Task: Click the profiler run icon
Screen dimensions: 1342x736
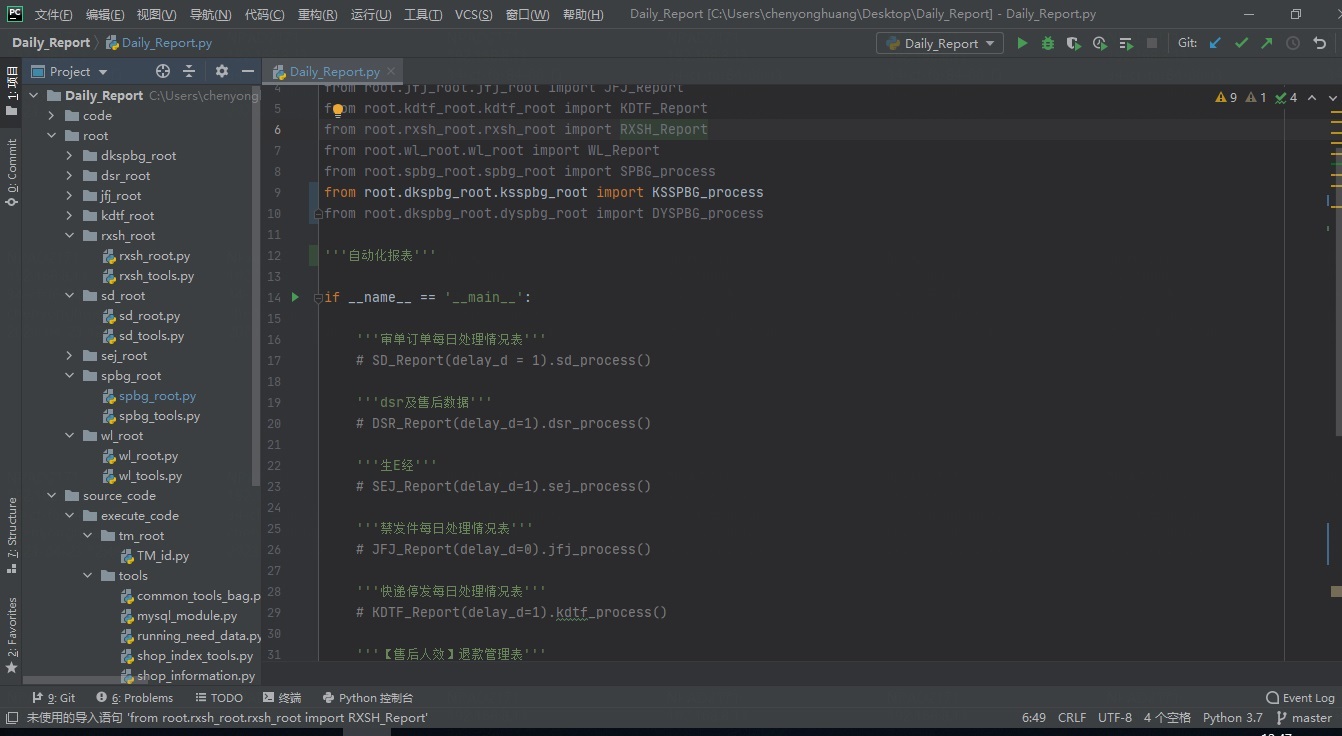Action: pos(1100,43)
